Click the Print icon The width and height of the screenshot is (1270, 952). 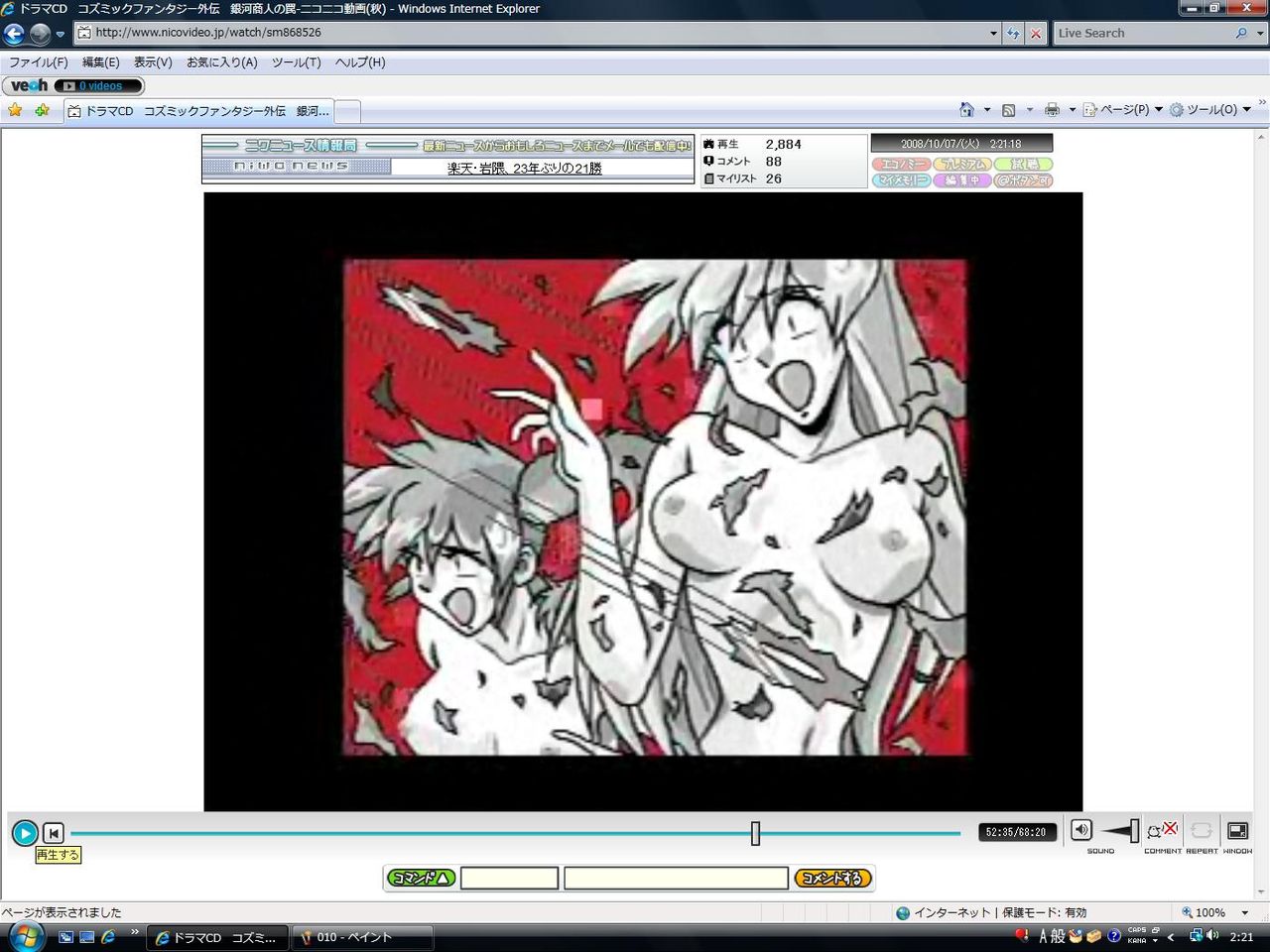click(1052, 110)
